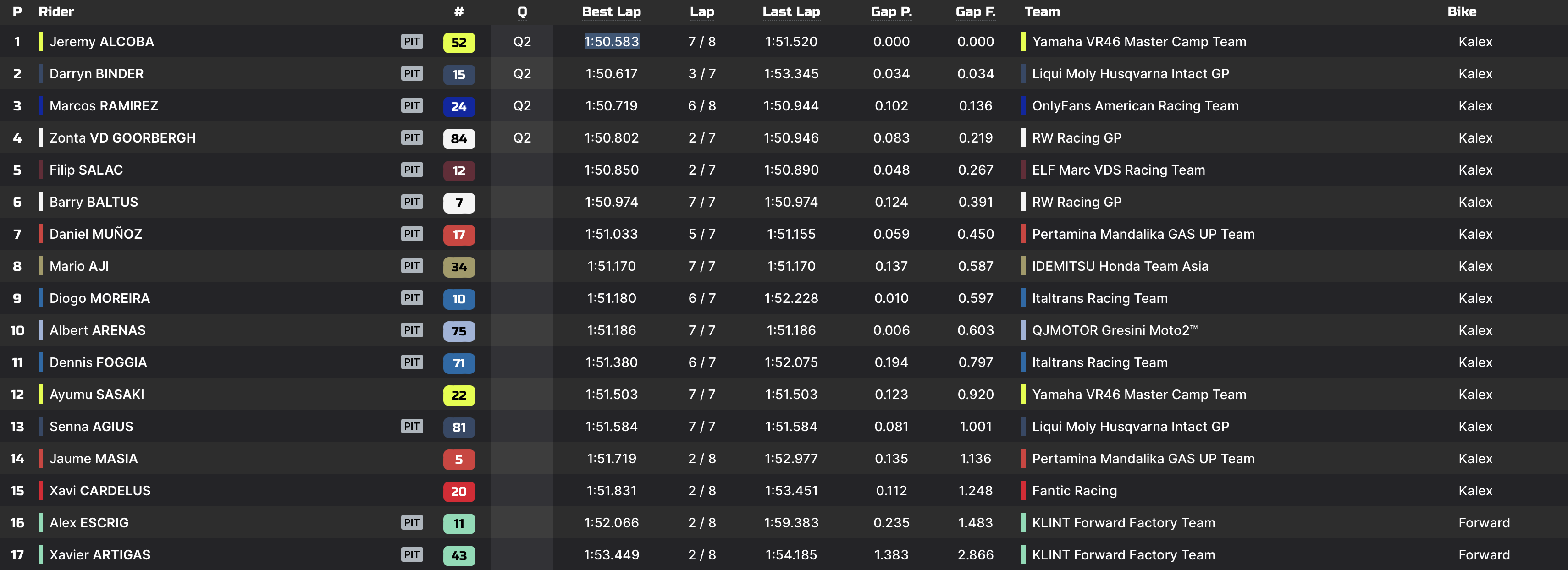Click the PIT indicator for Xavier Artigas
This screenshot has width=1568, height=570.
(x=412, y=555)
